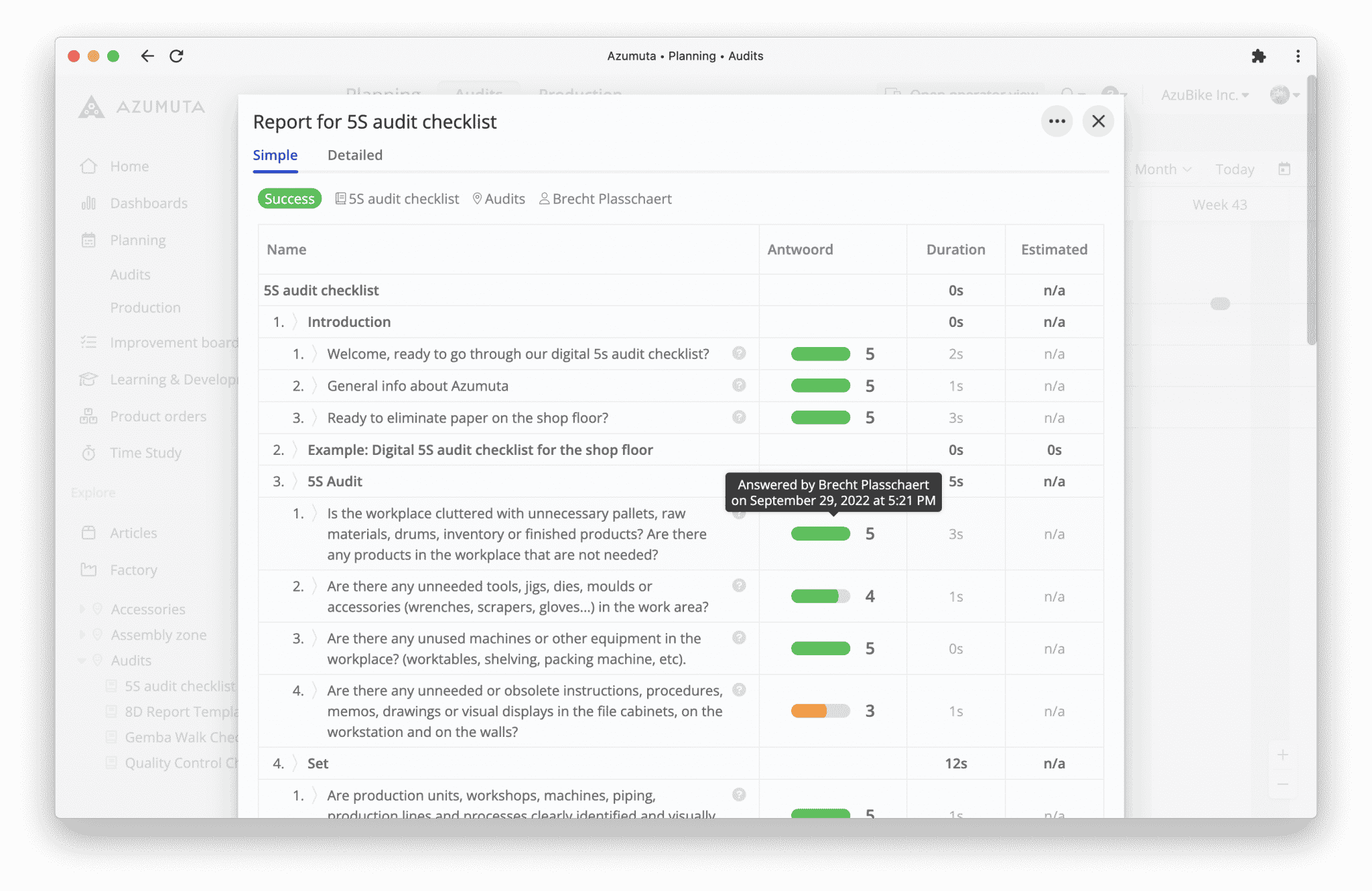
Task: Click the calendar icon next to Today
Action: pos(1284,169)
